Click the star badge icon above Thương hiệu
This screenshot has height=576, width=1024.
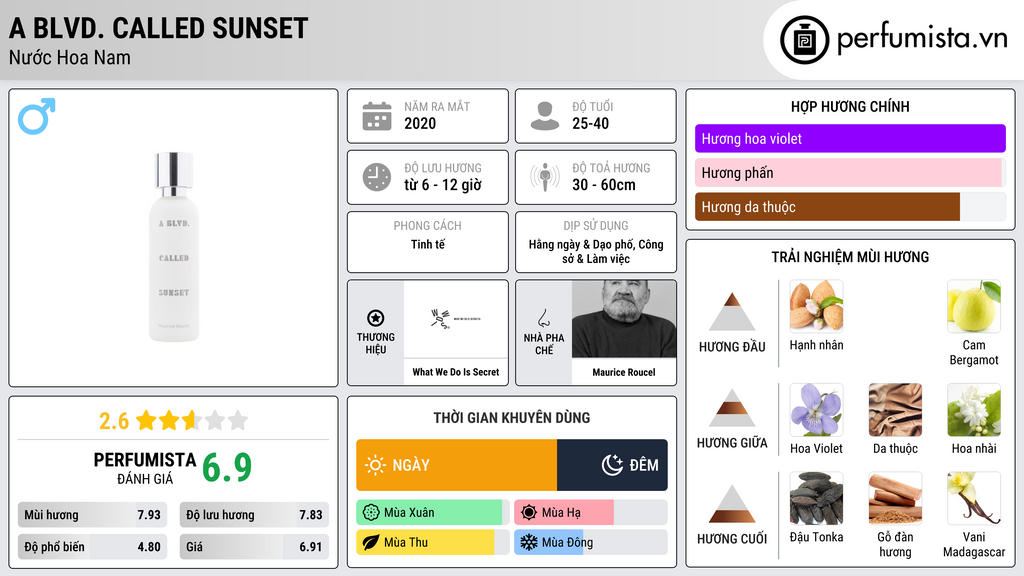[376, 318]
